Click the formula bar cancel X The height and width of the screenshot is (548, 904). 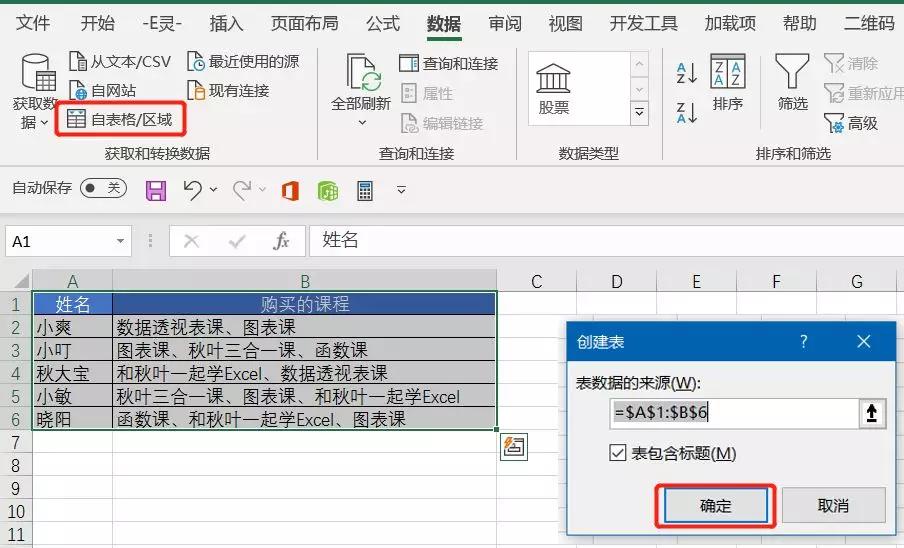[191, 241]
